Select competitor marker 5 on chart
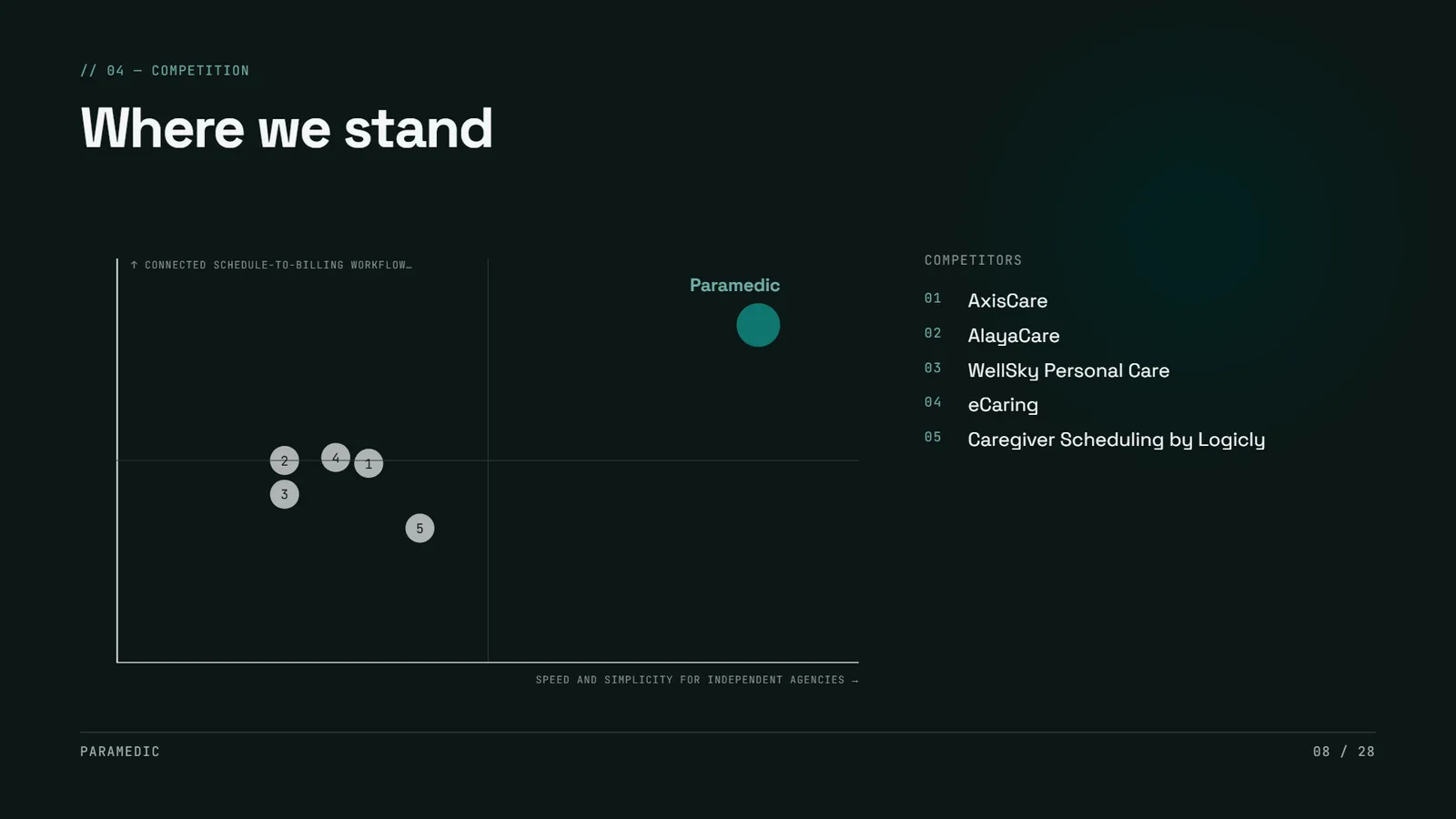Image resolution: width=1456 pixels, height=819 pixels. click(420, 528)
